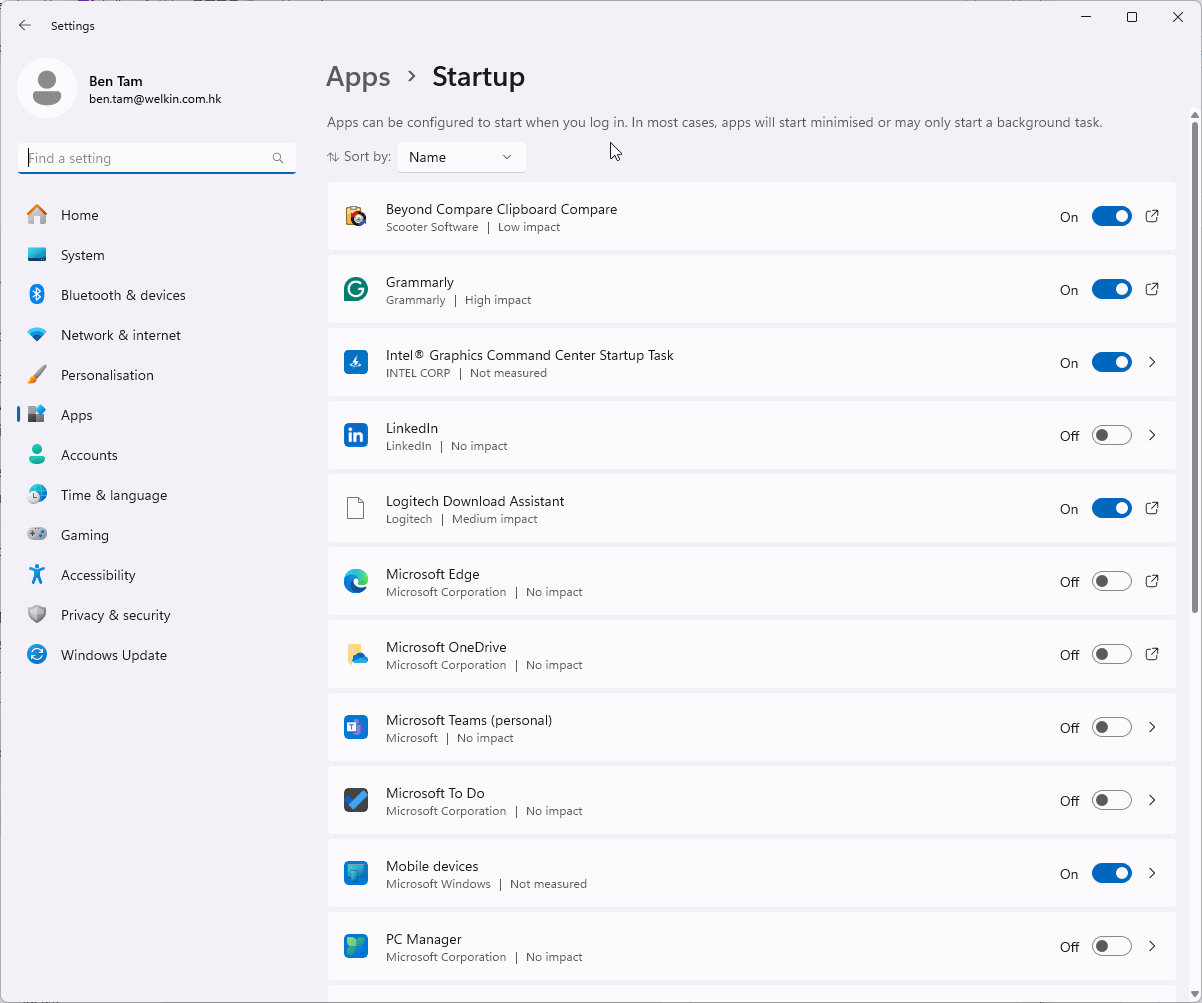
Task: Enable Microsoft Teams (personal) startup
Action: coord(1111,727)
